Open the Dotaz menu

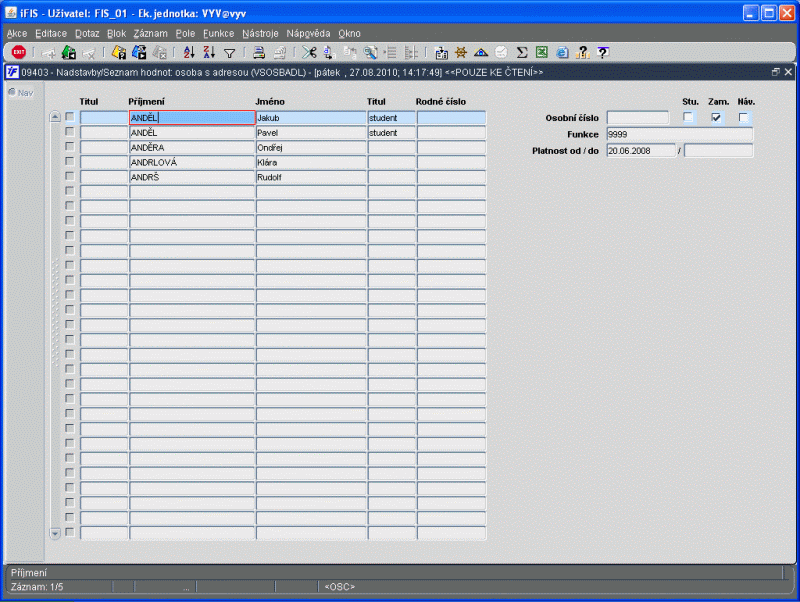(x=87, y=34)
